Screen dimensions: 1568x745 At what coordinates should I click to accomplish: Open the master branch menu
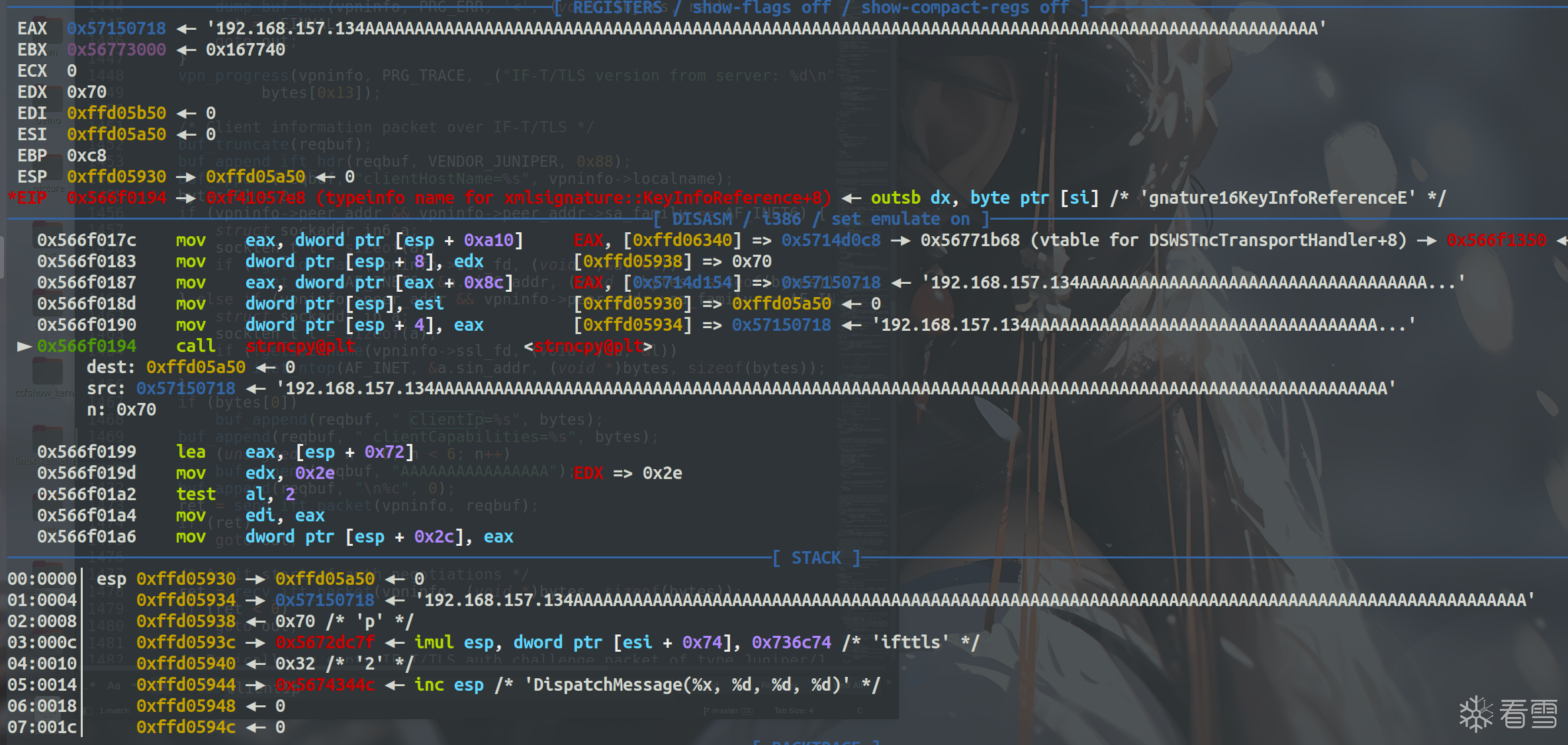coord(727,711)
